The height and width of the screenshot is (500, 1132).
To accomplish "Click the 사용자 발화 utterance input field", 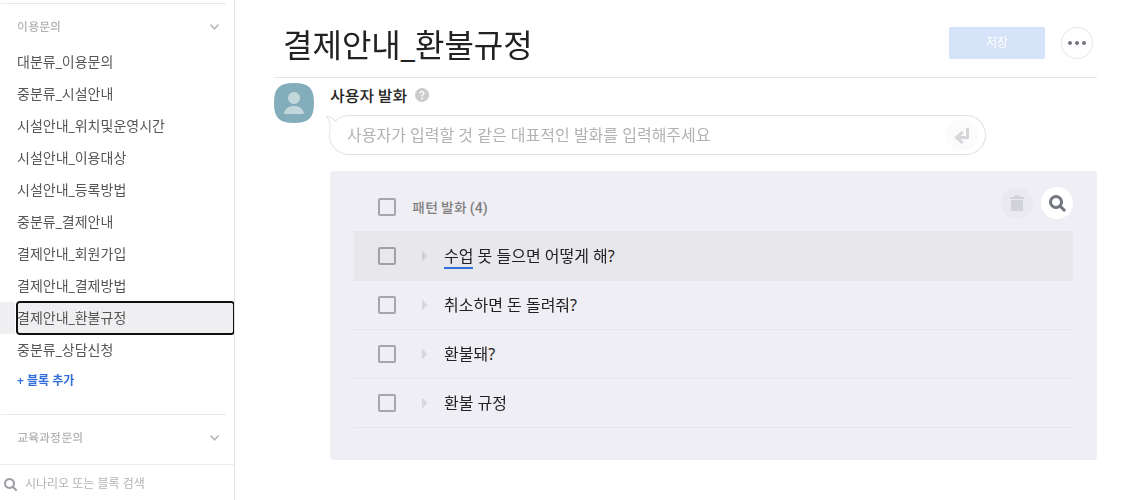I will [x=640, y=135].
